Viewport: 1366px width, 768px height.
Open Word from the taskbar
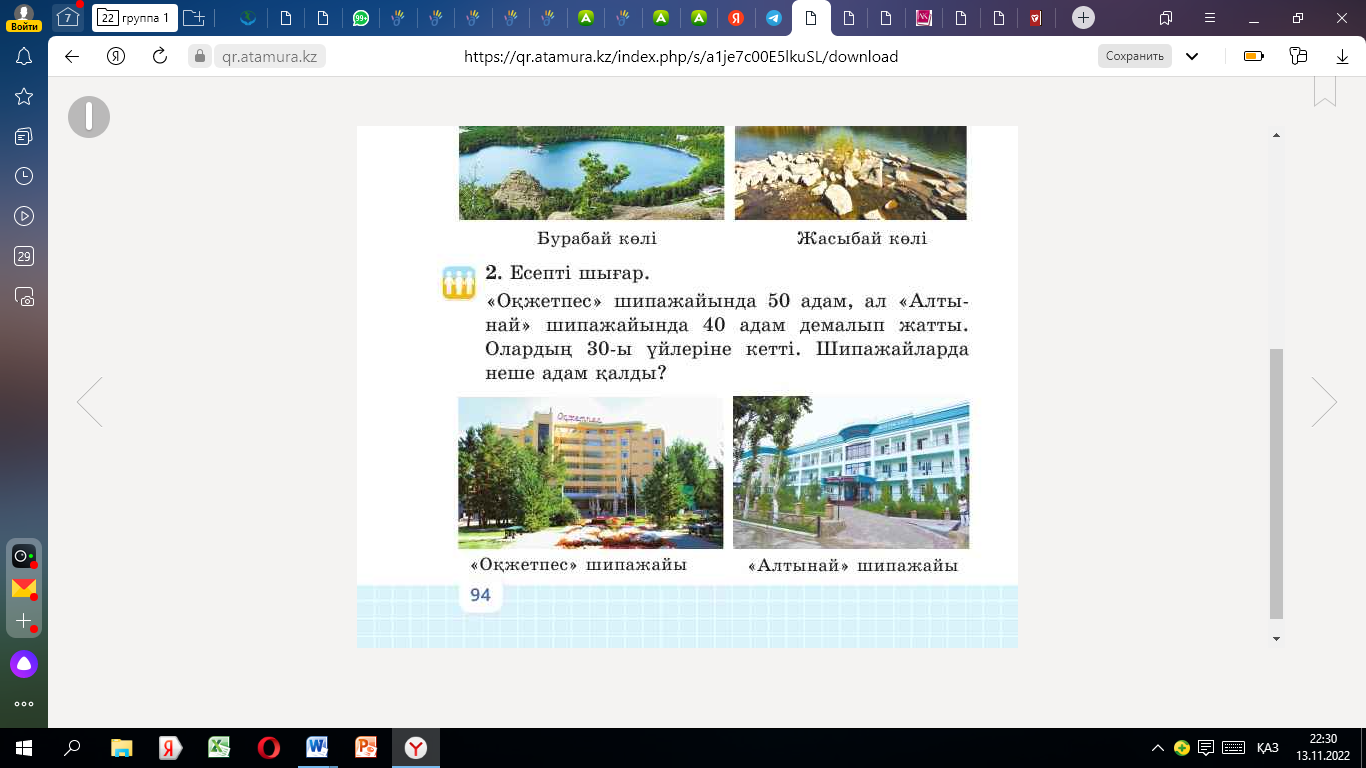pyautogui.click(x=317, y=747)
